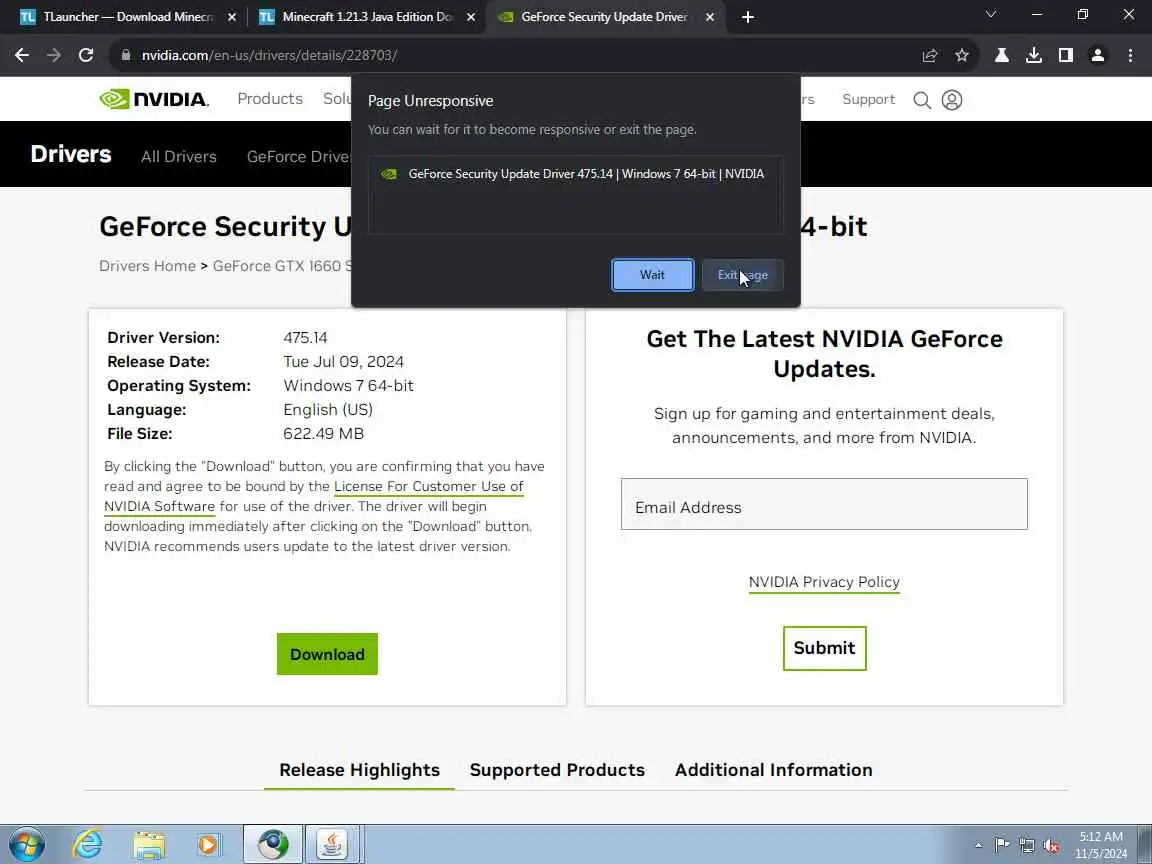Screen dimensions: 1152x864
Task: Click the browser forward arrow
Action: pyautogui.click(x=54, y=55)
